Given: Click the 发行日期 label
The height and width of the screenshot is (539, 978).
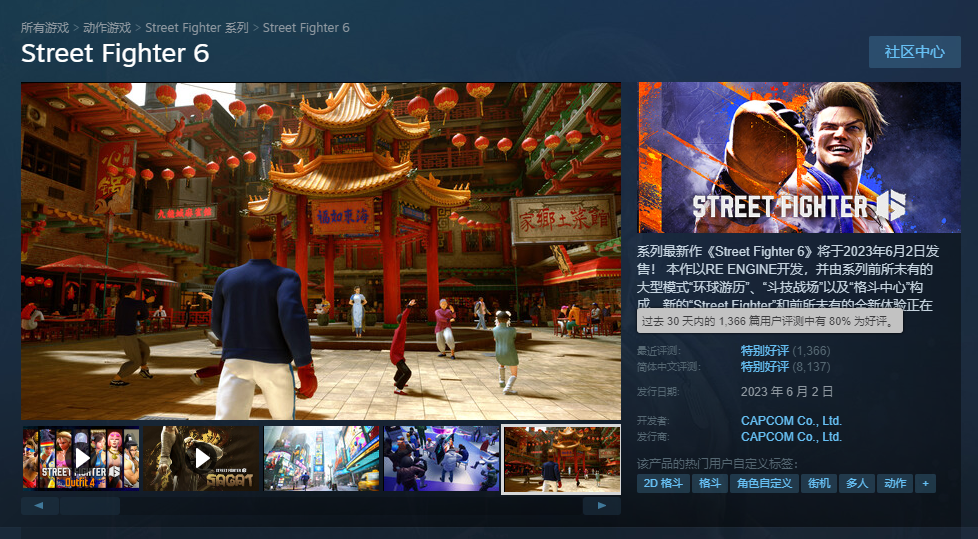Looking at the screenshot, I should click(x=658, y=392).
